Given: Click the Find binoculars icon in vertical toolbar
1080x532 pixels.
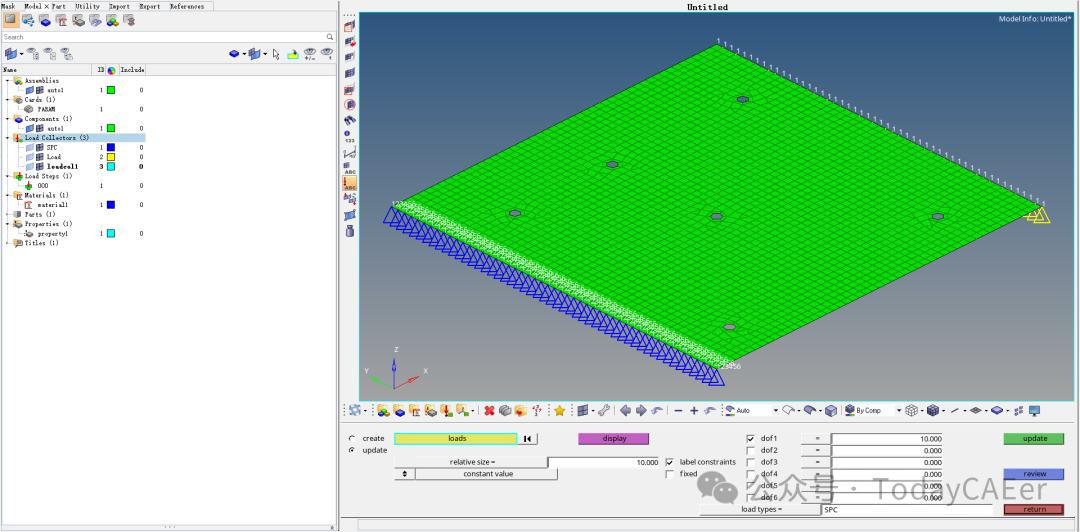Looking at the screenshot, I should [x=350, y=120].
